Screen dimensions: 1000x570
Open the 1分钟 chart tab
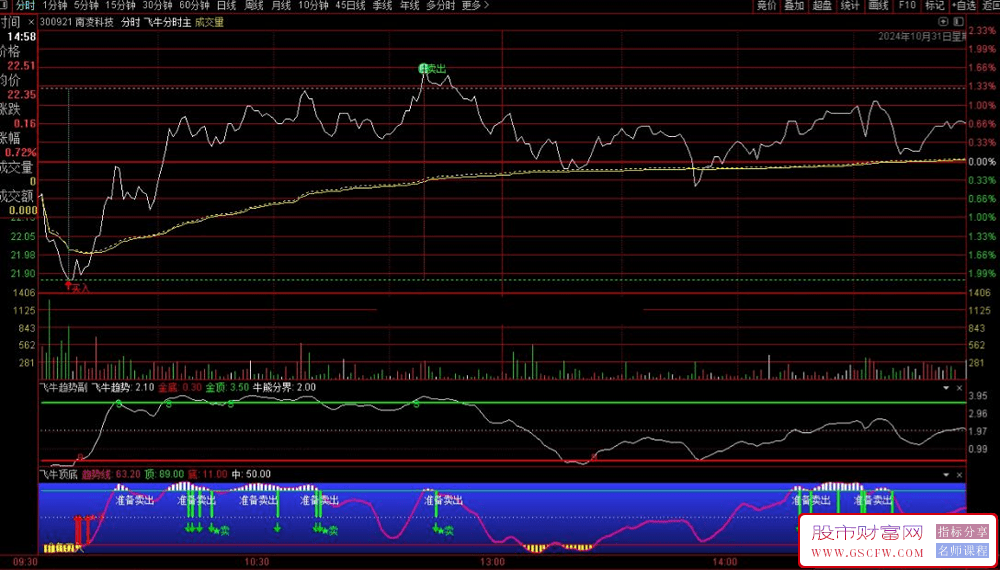coord(54,6)
